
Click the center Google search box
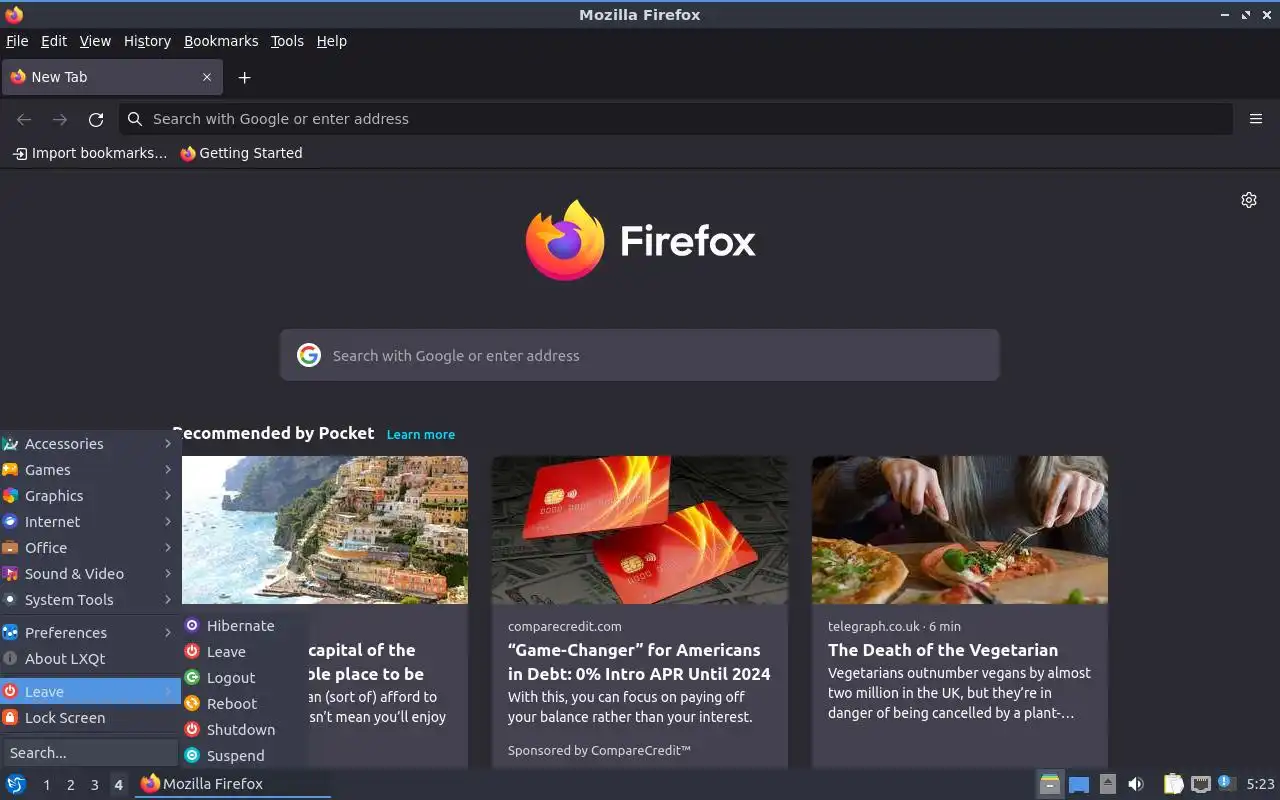tap(640, 355)
